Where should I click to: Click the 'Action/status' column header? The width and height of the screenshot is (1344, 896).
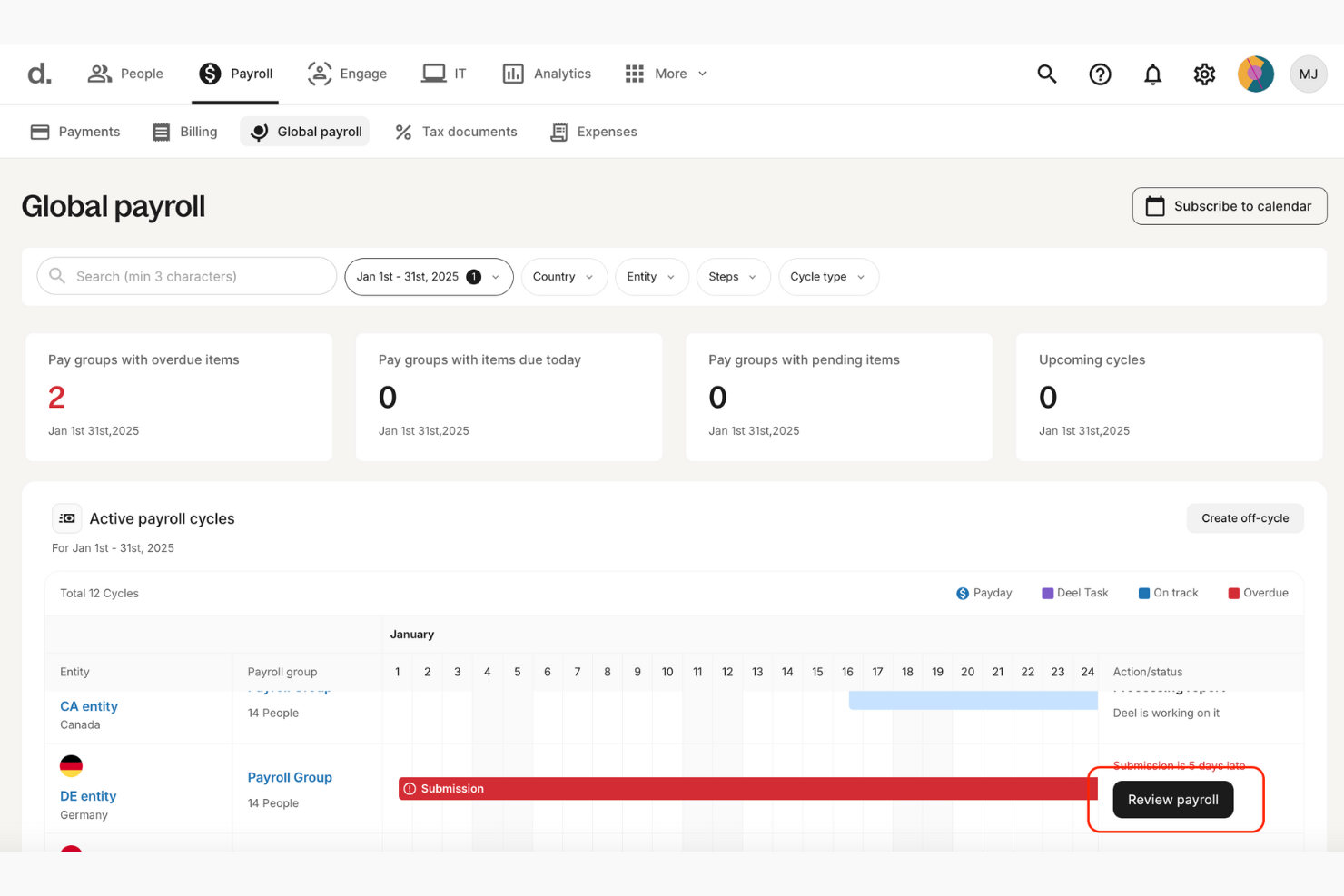point(1148,672)
